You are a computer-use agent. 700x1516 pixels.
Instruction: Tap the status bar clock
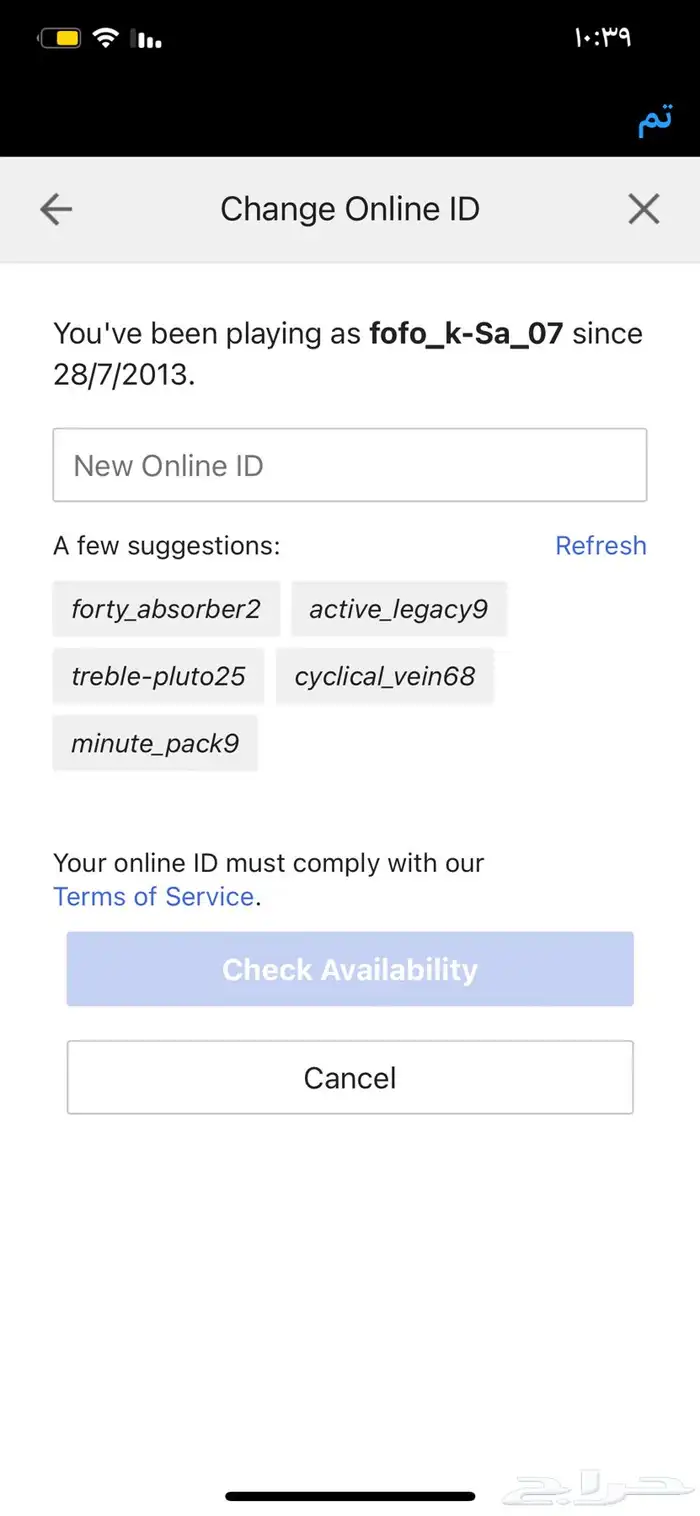pyautogui.click(x=603, y=38)
